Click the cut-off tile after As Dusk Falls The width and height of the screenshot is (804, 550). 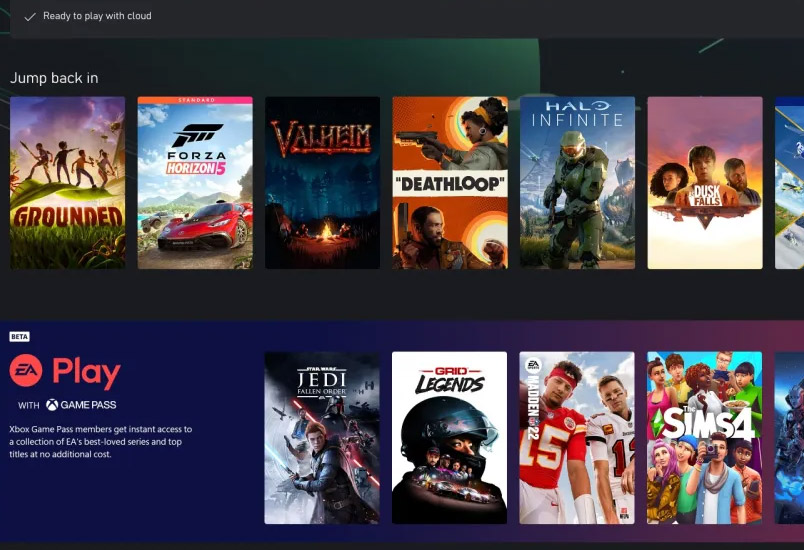pyautogui.click(x=789, y=183)
